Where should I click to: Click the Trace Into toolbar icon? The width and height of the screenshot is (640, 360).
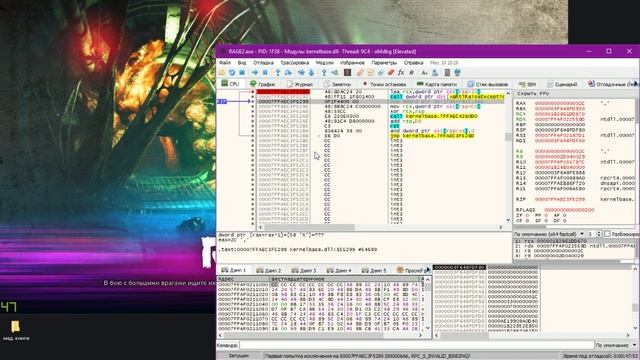301,73
